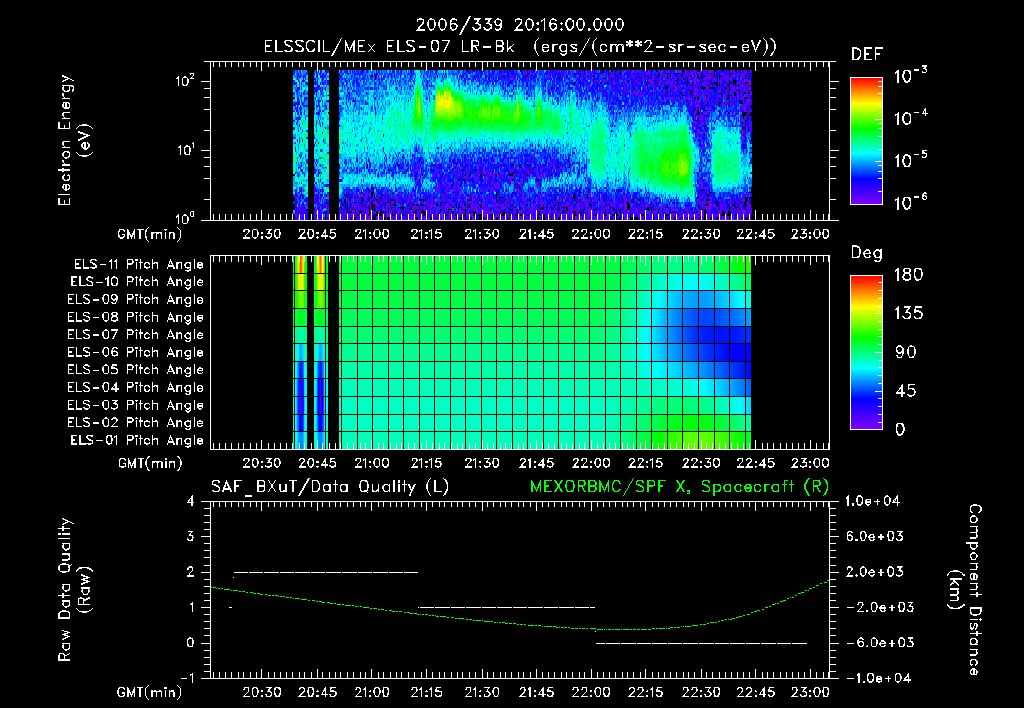Click the Deg pitch-angle color scale bar
This screenshot has height=708, width=1024.
click(866, 352)
